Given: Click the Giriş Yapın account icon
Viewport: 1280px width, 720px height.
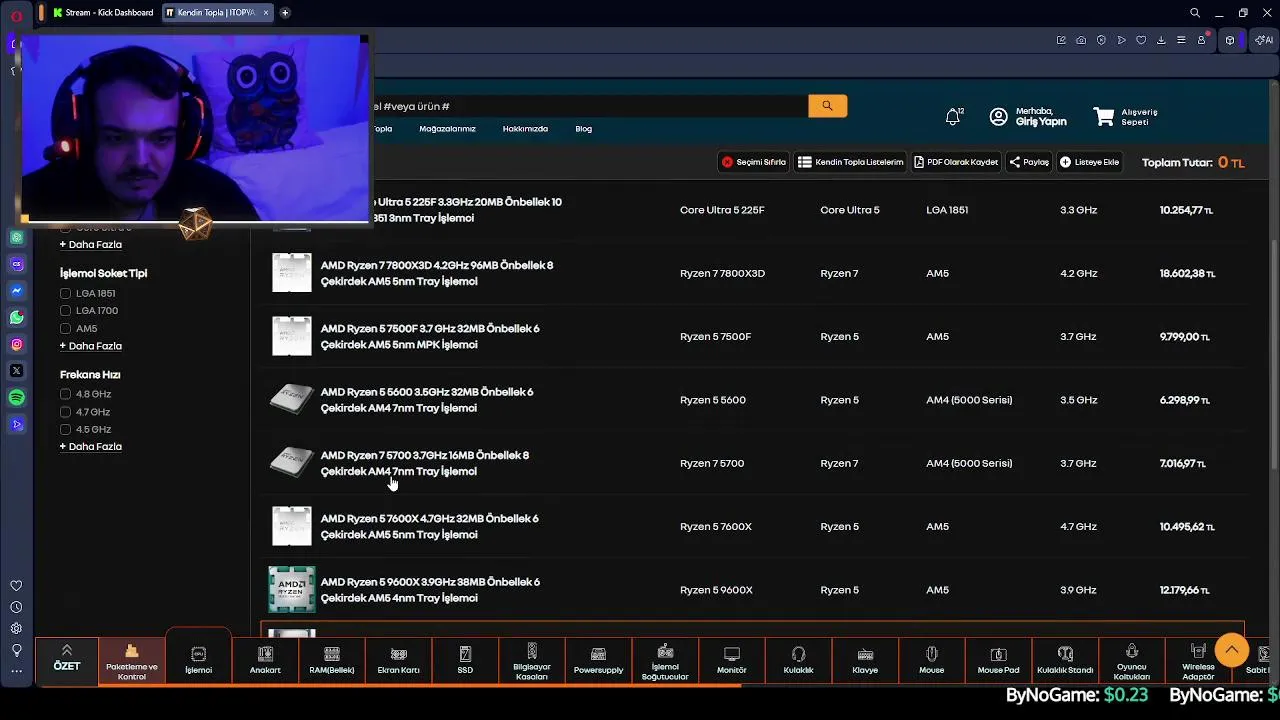Looking at the screenshot, I should pos(998,117).
